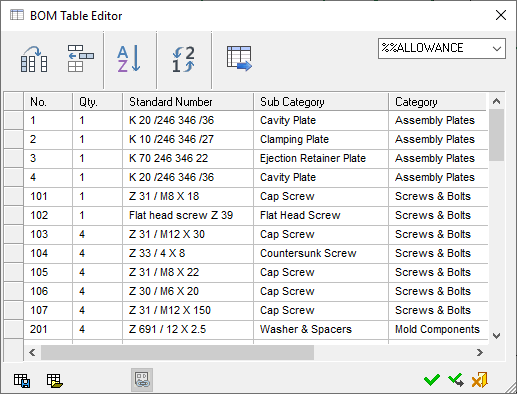
Task: Click 'Clamping Plate' sub category cell
Action: [x=321, y=139]
